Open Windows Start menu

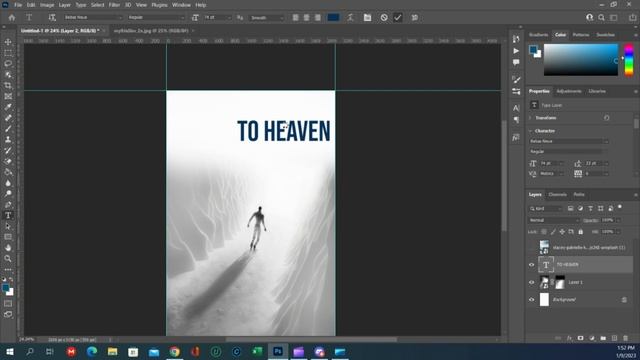tap(10, 351)
